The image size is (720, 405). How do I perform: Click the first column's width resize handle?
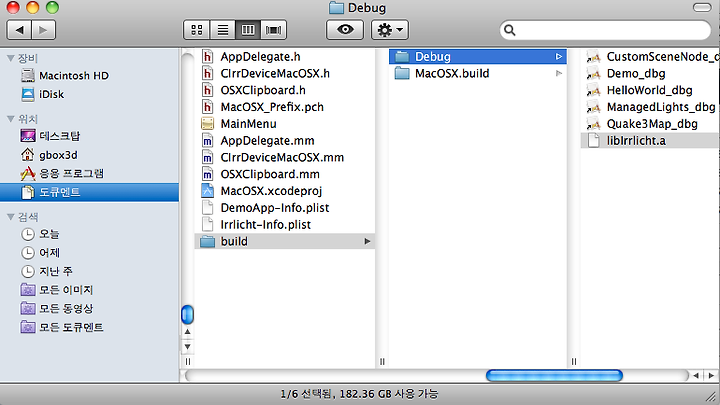(382, 362)
